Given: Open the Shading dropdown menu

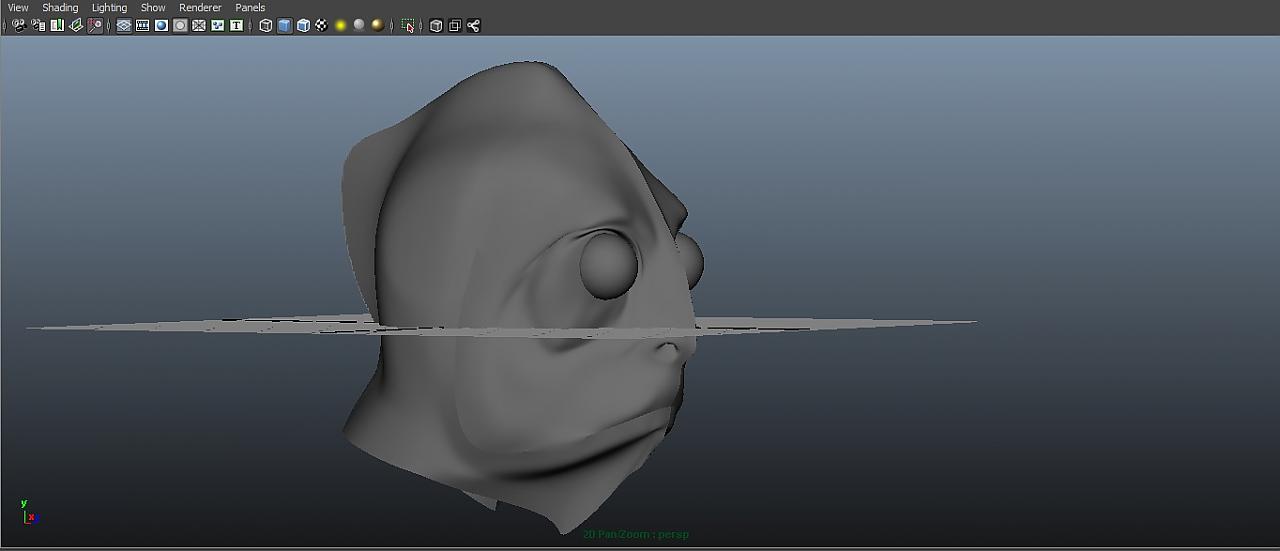Looking at the screenshot, I should 60,8.
